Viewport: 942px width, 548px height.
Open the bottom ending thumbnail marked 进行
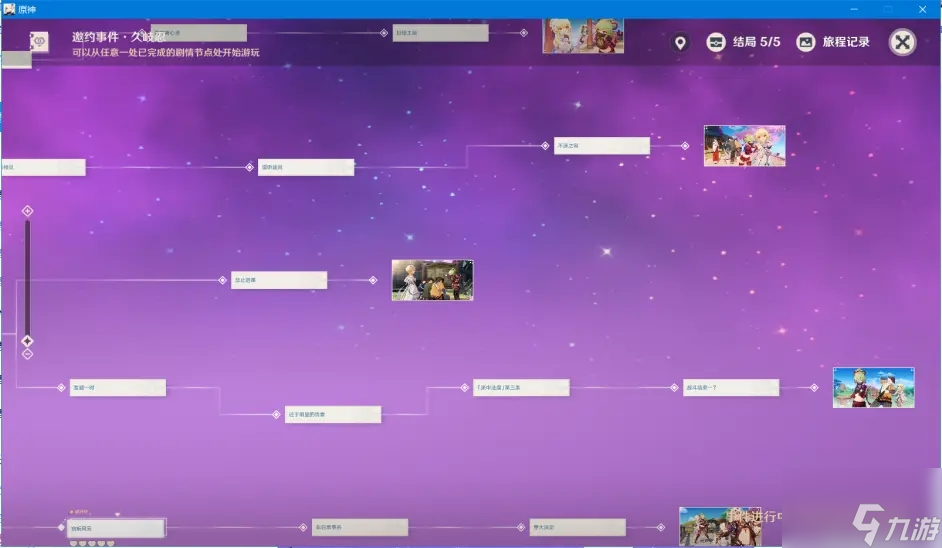pos(720,526)
